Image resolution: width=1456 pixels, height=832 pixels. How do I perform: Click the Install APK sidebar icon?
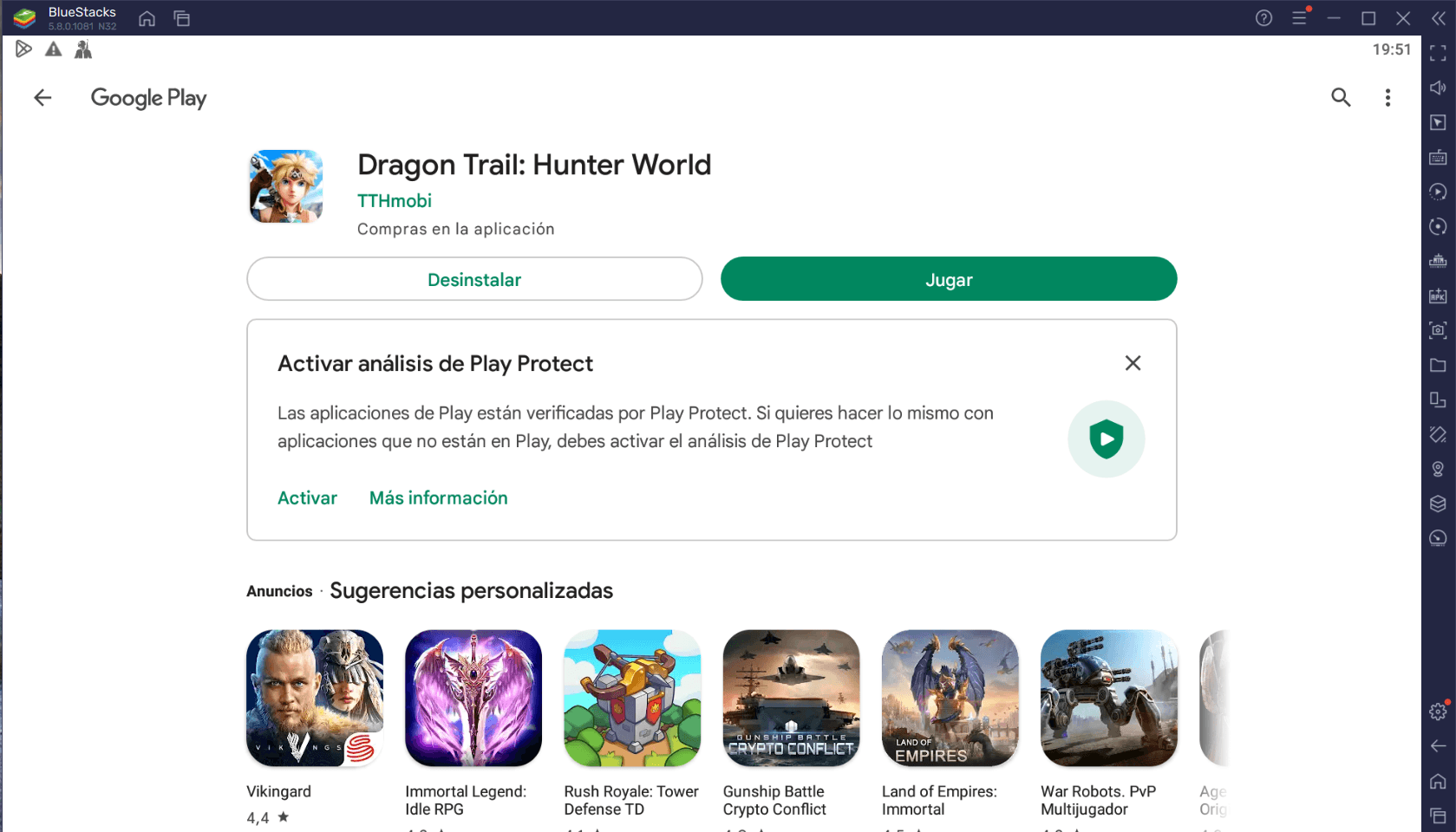tap(1438, 296)
